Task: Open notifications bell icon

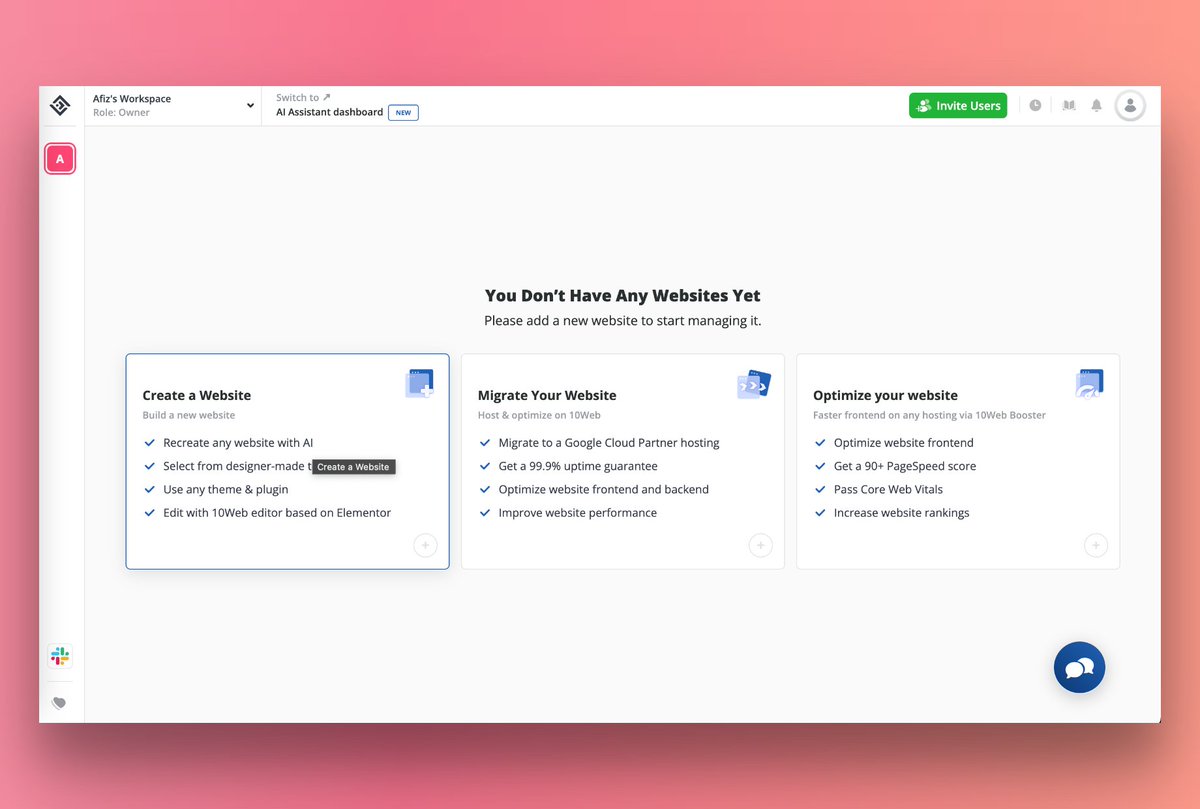Action: [x=1097, y=105]
